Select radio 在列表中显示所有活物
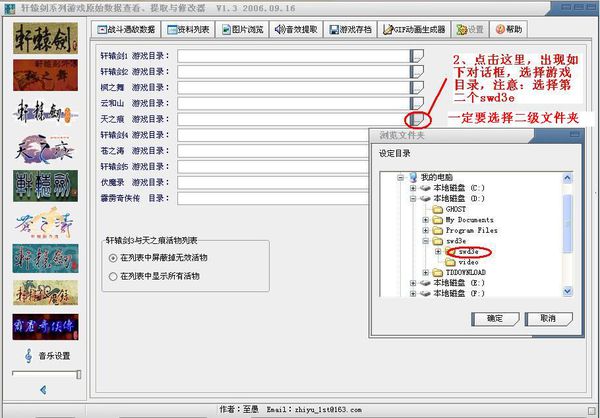Screen dimensions: 600x418 pos(112,276)
